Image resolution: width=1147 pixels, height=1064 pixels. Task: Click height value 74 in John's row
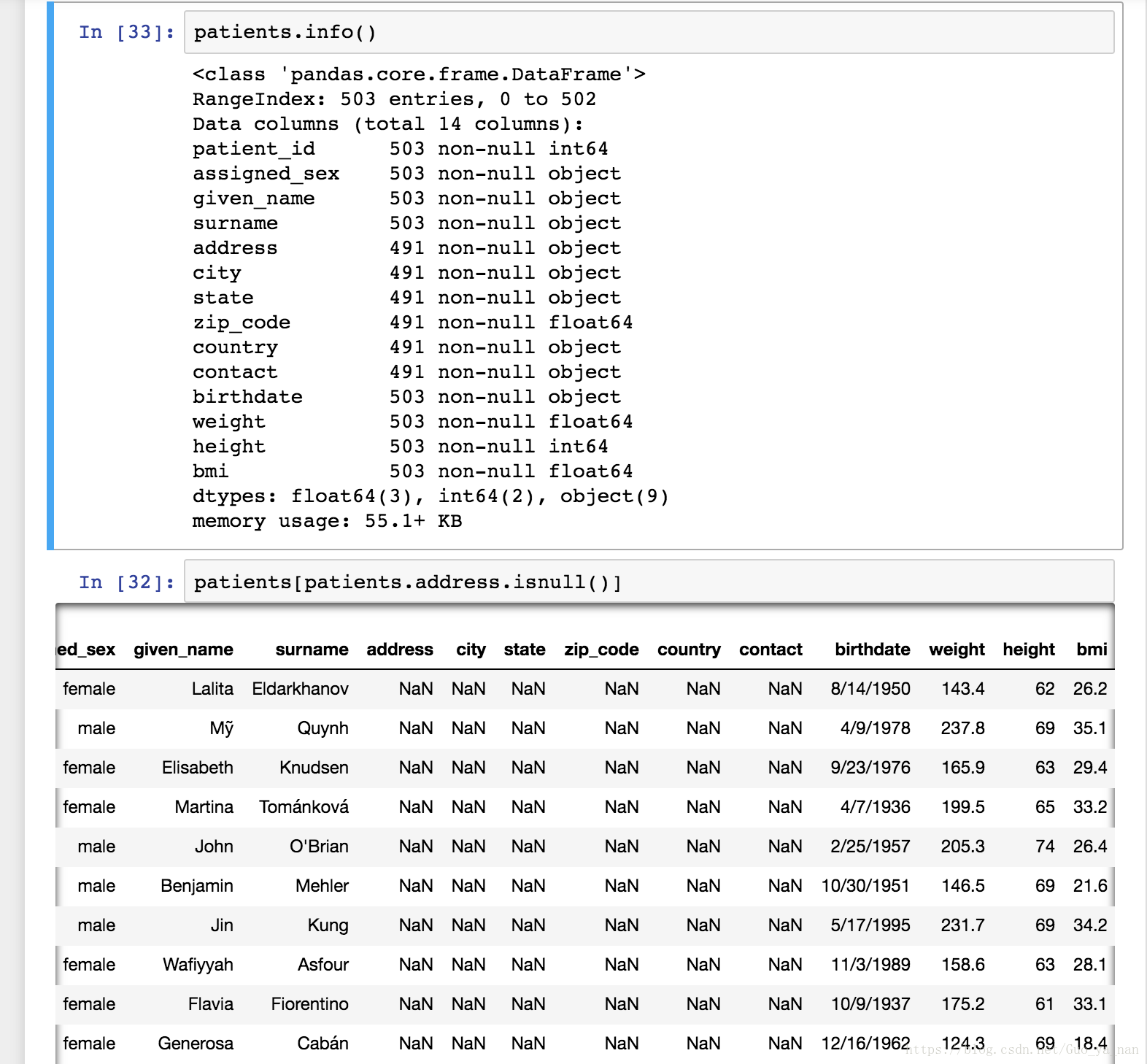(1045, 847)
